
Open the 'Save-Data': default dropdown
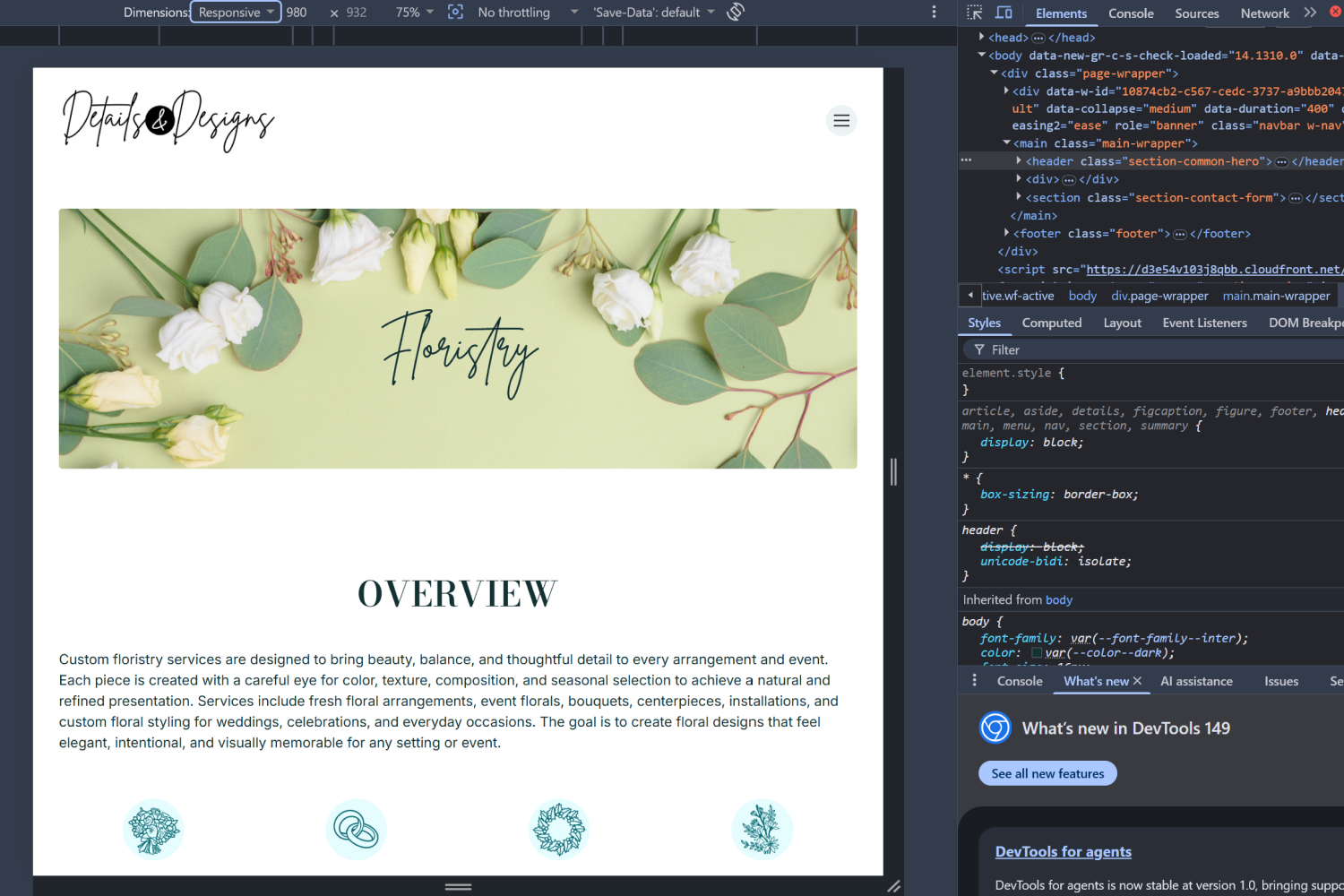pyautogui.click(x=654, y=13)
